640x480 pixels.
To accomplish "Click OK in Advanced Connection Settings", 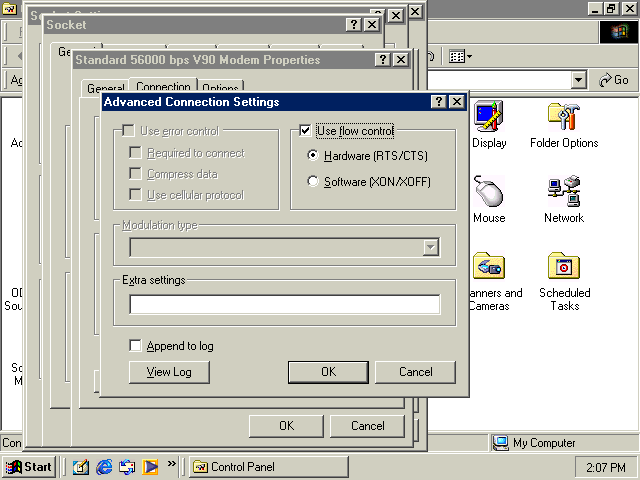I will [x=328, y=372].
